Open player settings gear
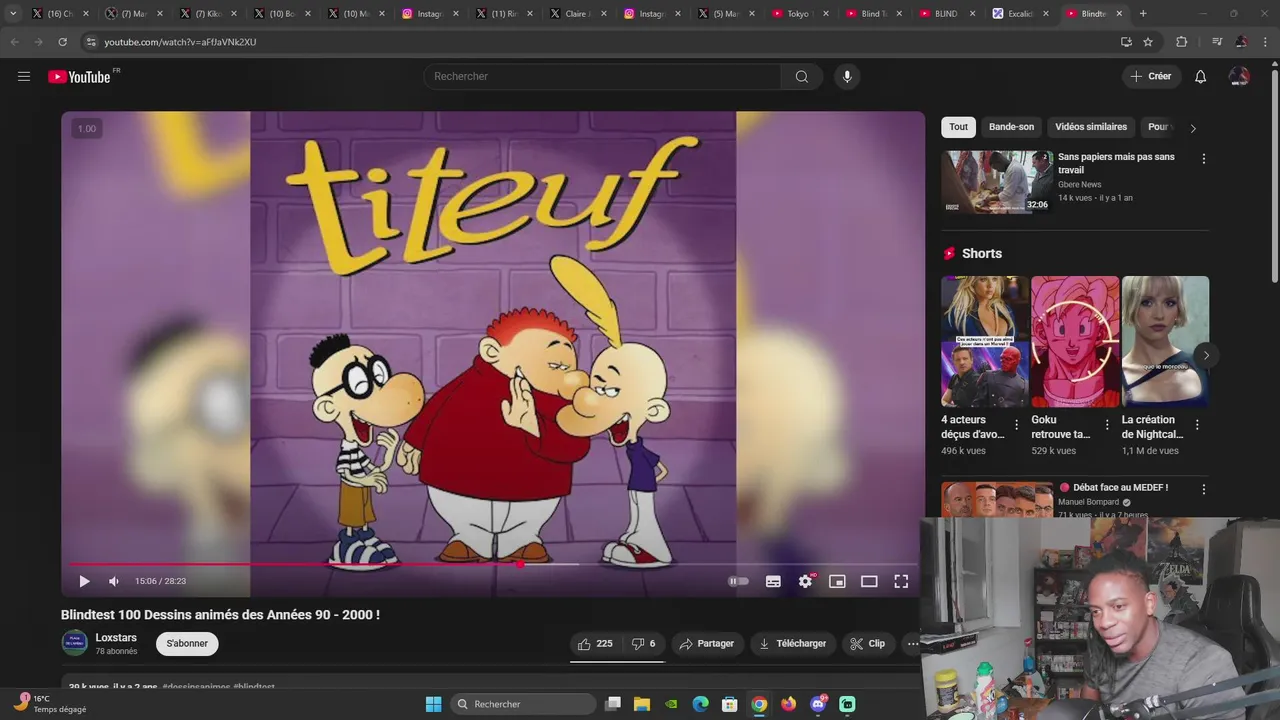1280x720 pixels. pos(805,581)
